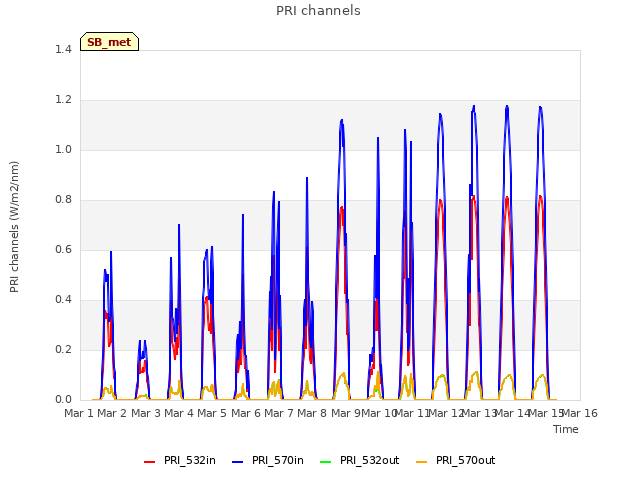
Task: Click the '0.8' y-axis tick label
Action: point(63,200)
